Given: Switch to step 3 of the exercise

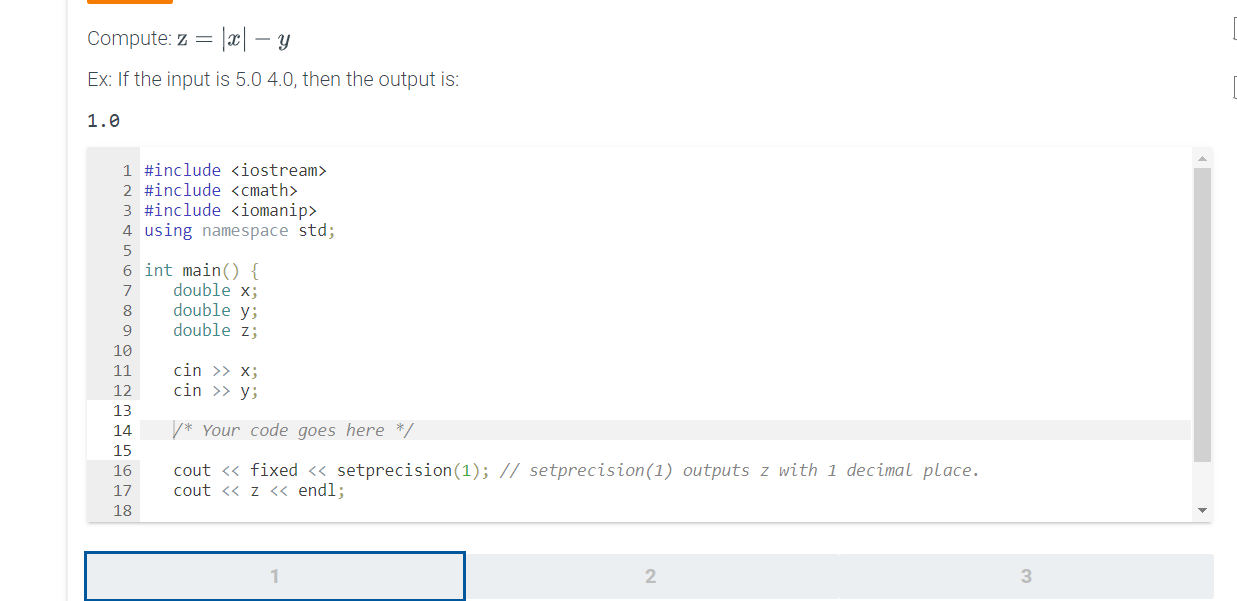Looking at the screenshot, I should click(1025, 575).
